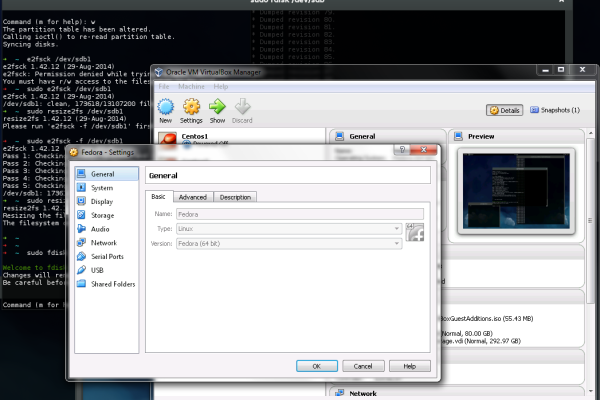Click the VirtualBox Manager title bar icon
The image size is (600, 400).
[x=158, y=72]
